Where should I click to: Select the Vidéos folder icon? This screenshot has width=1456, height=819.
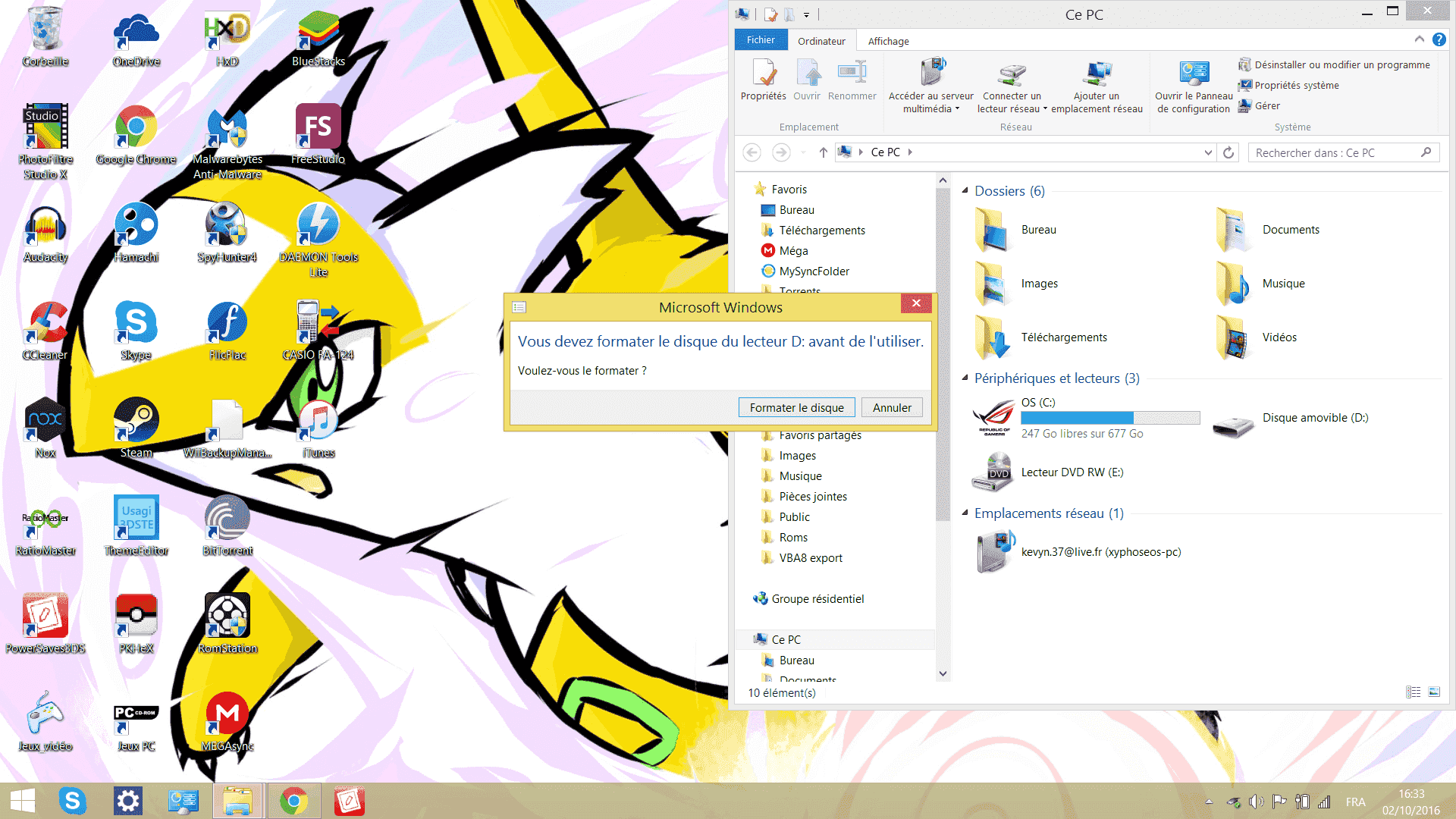click(1232, 337)
